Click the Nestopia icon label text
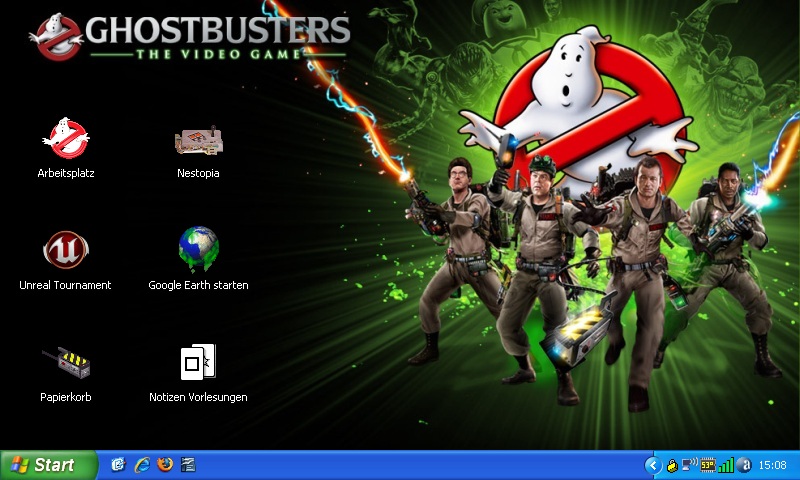800x480 pixels. point(198,173)
